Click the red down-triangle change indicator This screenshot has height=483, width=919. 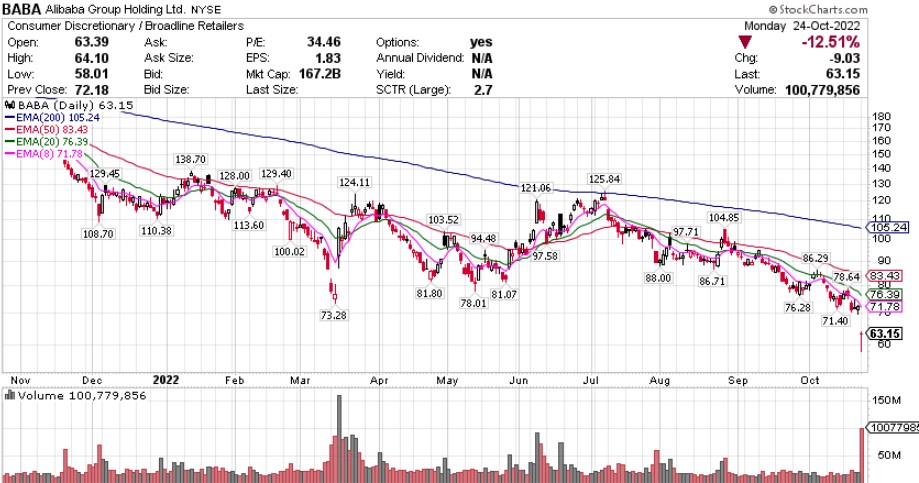[x=745, y=42]
